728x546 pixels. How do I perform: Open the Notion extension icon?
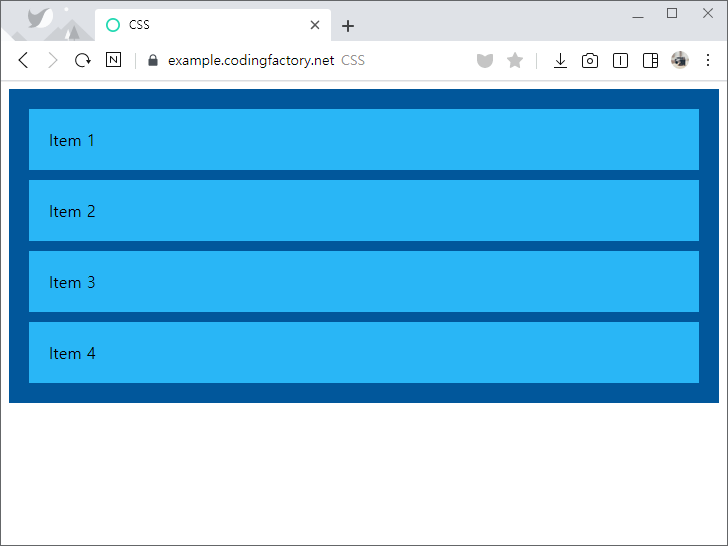(113, 60)
